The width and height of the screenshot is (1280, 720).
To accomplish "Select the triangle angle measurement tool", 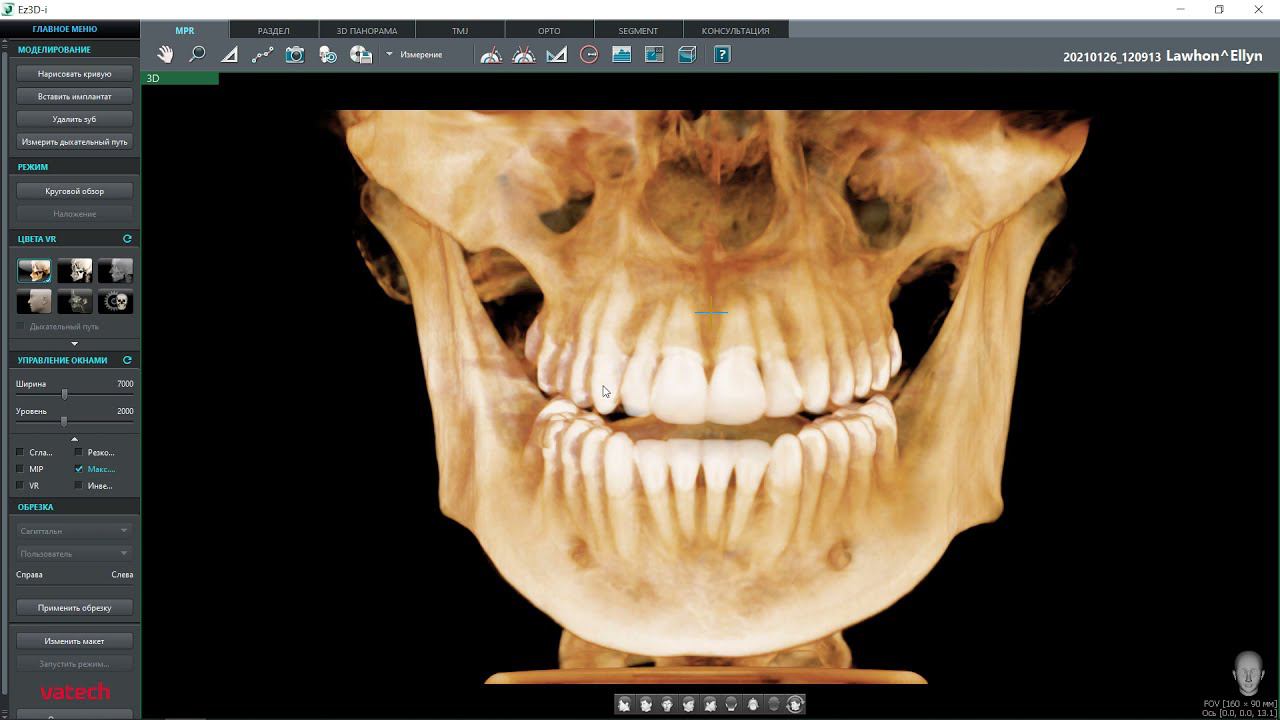I will point(229,55).
